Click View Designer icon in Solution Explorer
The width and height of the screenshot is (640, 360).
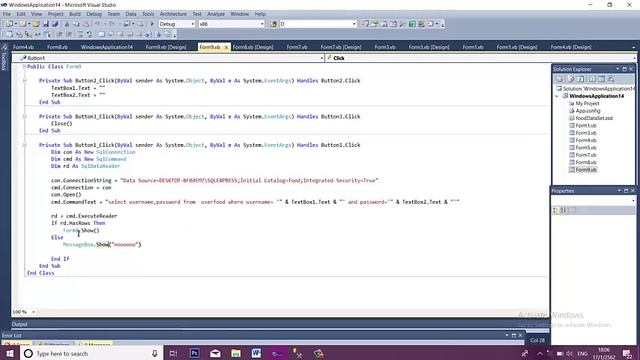[x=601, y=79]
